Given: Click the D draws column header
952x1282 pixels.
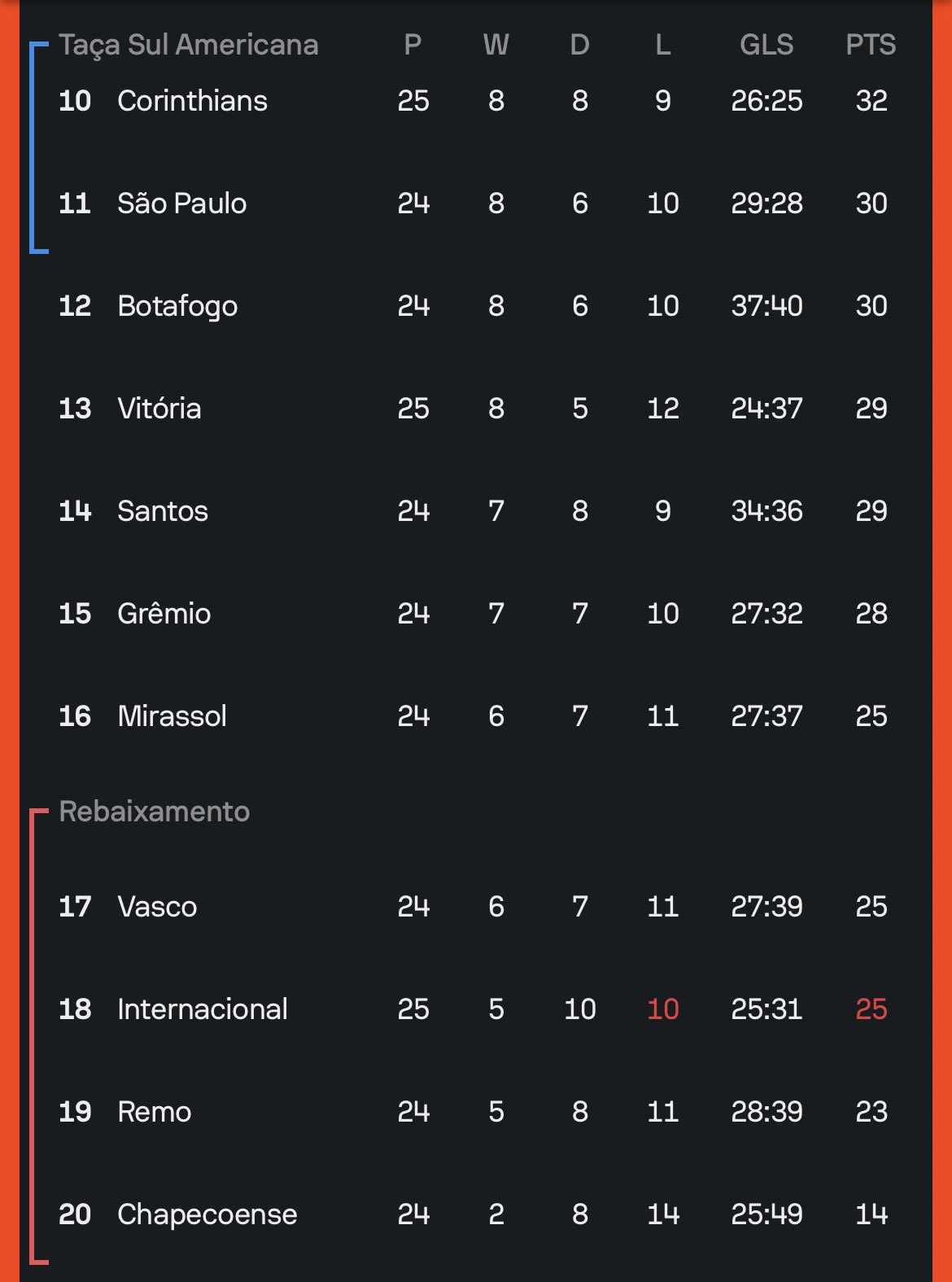Looking at the screenshot, I should [579, 45].
